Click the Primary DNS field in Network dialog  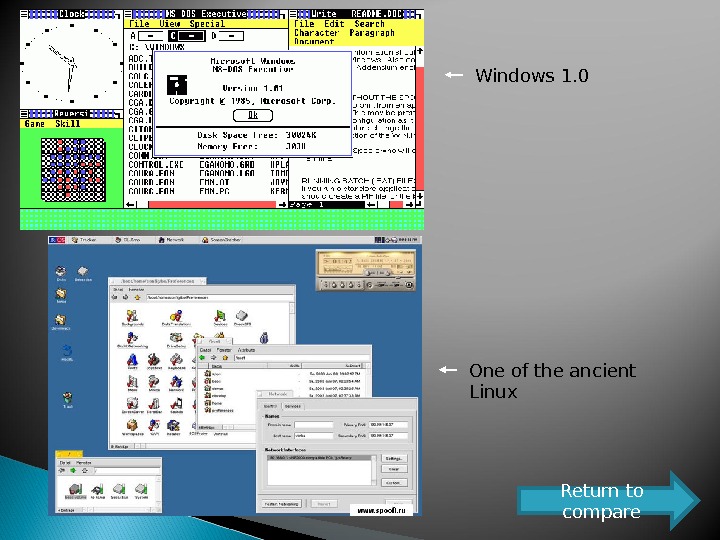388,425
